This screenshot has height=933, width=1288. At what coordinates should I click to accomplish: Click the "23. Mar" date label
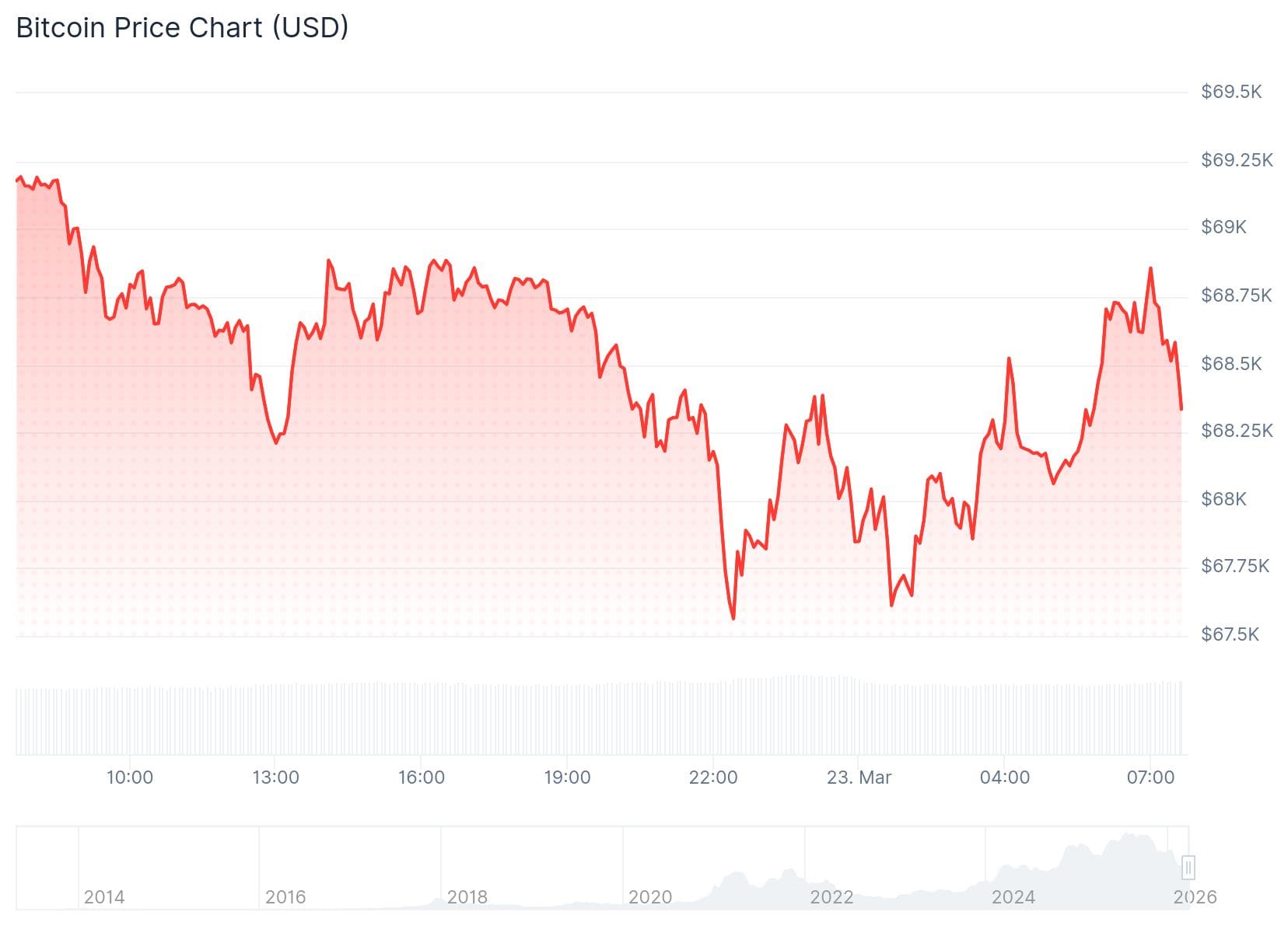click(x=859, y=777)
